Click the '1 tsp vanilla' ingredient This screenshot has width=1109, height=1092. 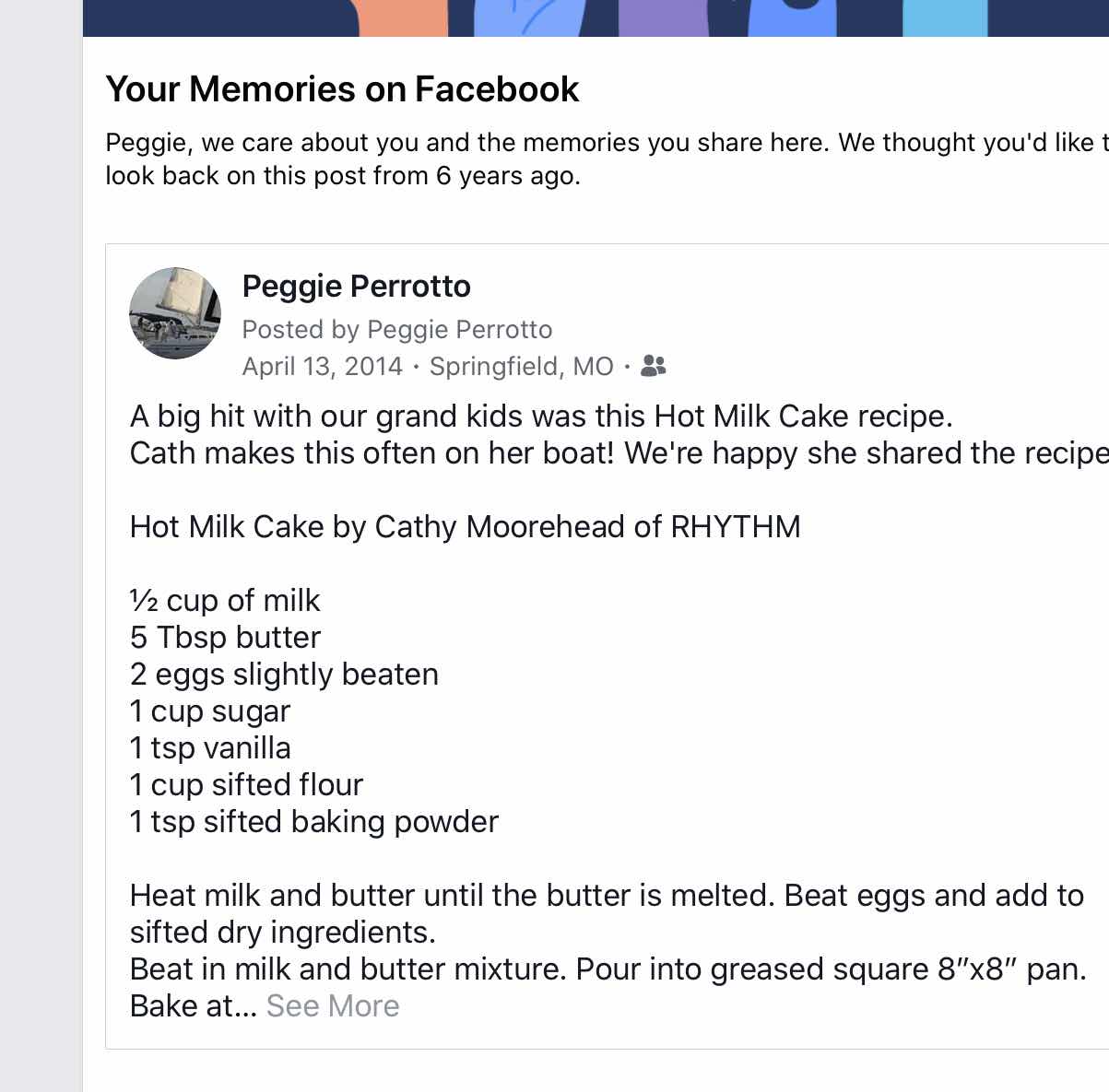click(210, 748)
